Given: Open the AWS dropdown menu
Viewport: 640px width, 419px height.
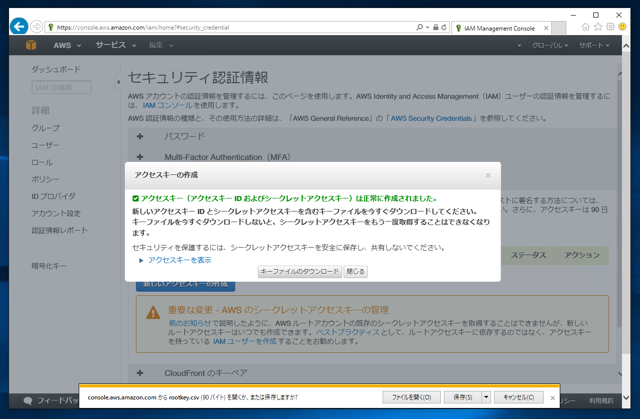Looking at the screenshot, I should tap(67, 45).
